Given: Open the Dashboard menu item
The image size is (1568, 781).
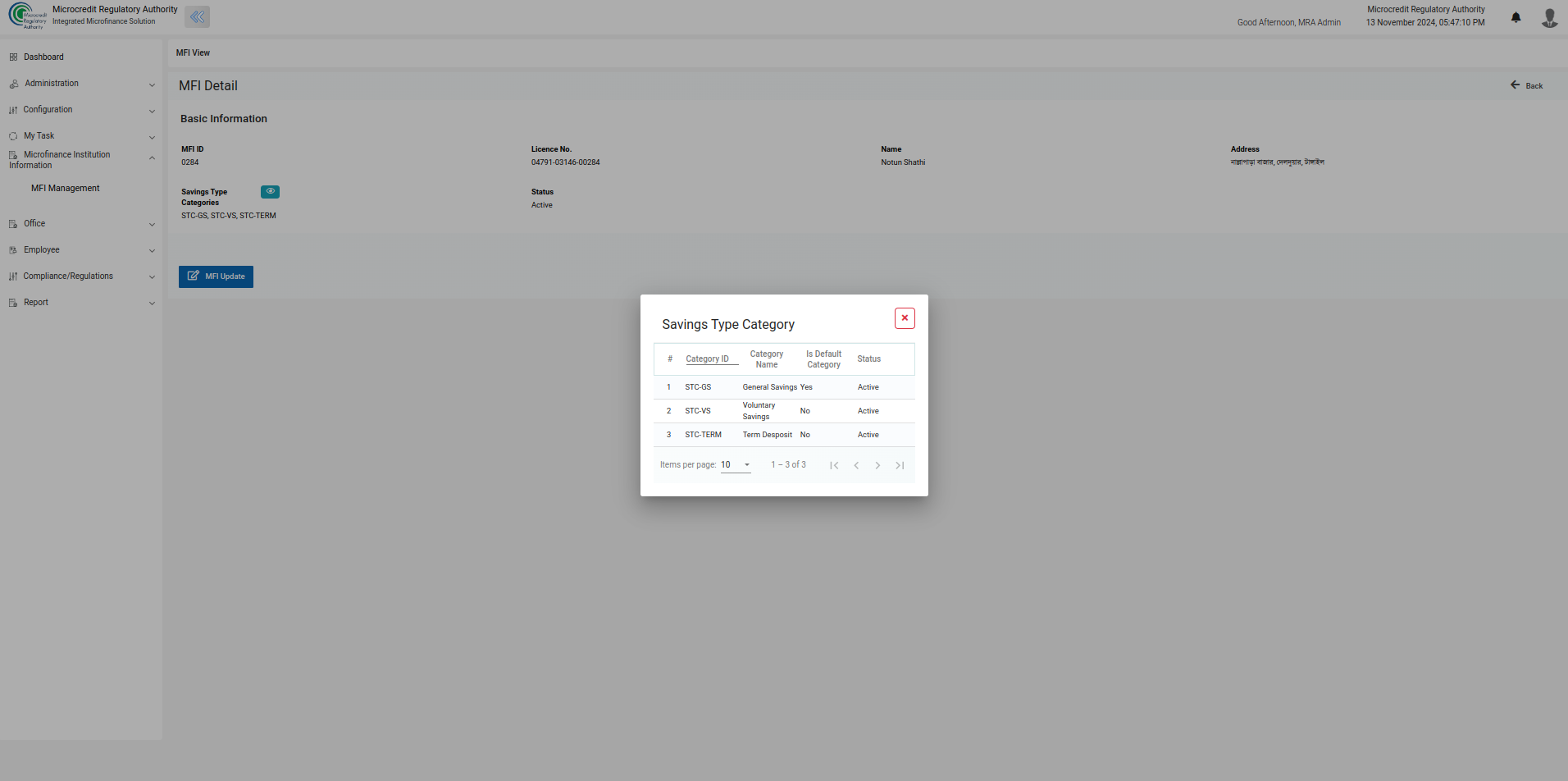Looking at the screenshot, I should point(43,57).
